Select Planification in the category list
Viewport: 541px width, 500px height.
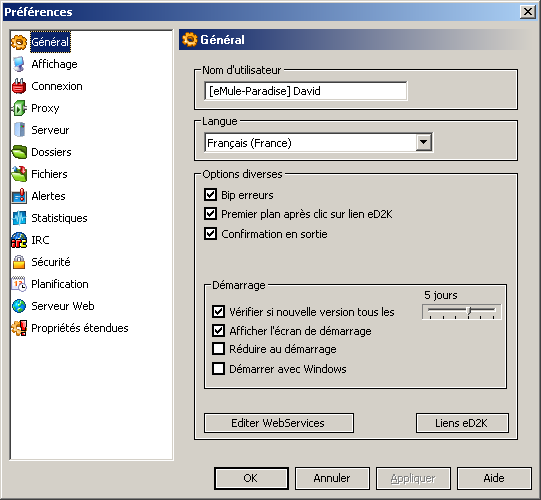(x=60, y=284)
